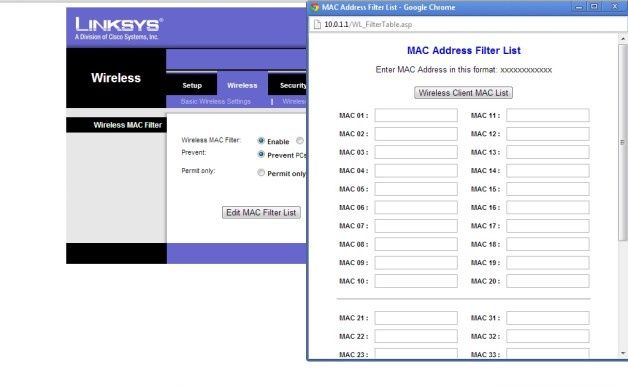Open the Wireless tab in Linksys page
Screen dimensions: 628x386
point(242,85)
